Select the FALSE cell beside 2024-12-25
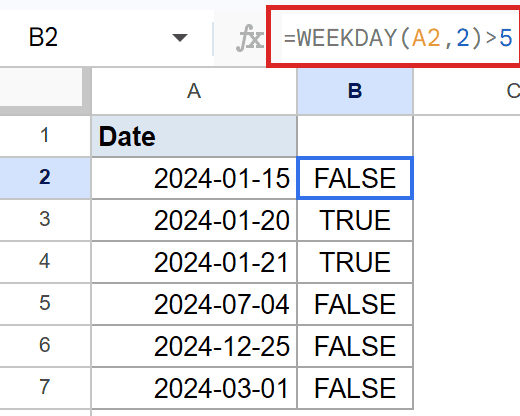520x416 pixels. 355,346
